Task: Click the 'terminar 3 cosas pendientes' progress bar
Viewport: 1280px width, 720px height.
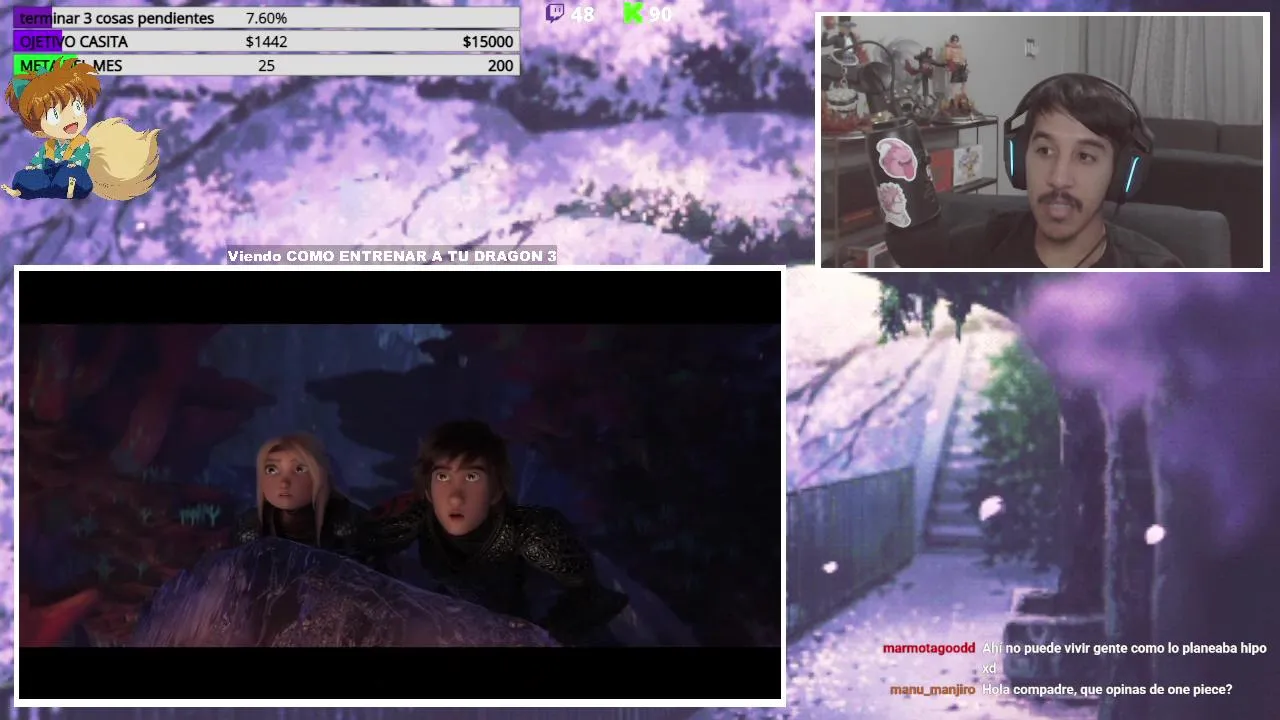Action: coord(266,18)
